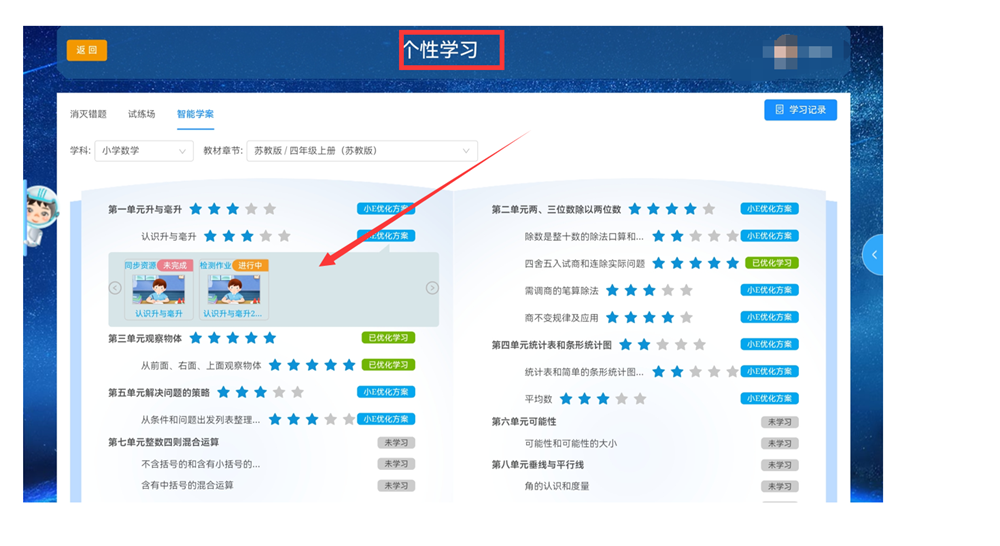
Task: Click 未学习 badge for 角的认识和度量
Action: tap(779, 486)
